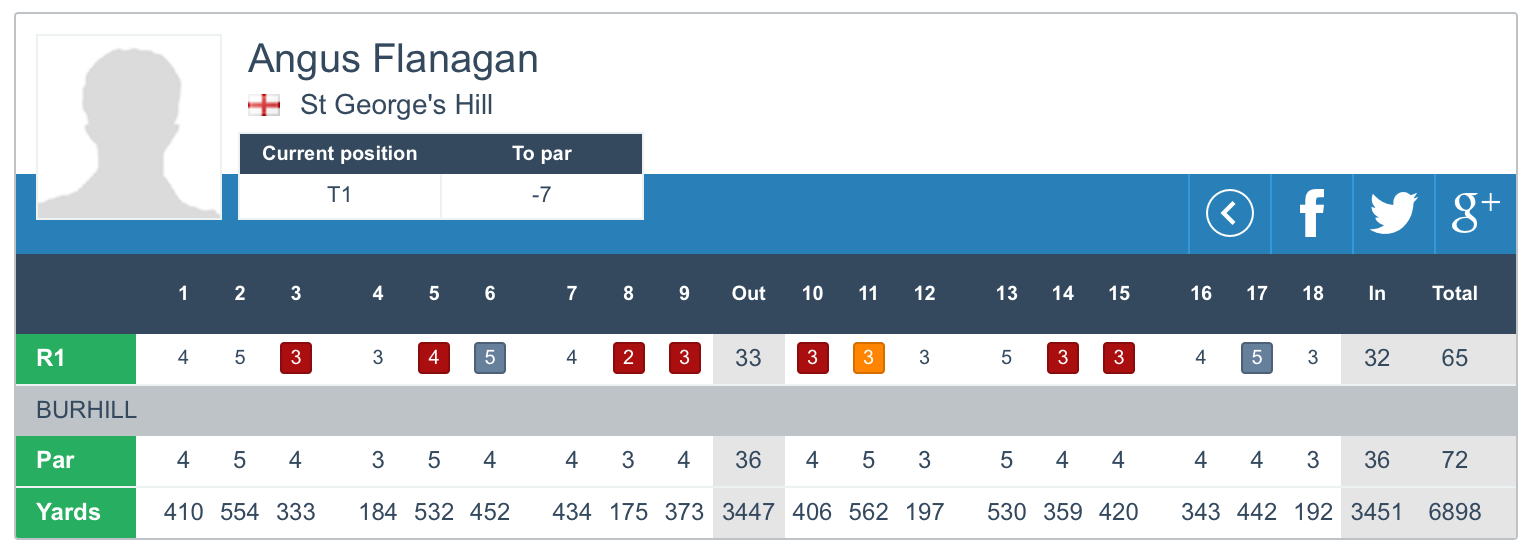Open Angus Flanagan player name
1534x551 pixels.
pos(393,59)
